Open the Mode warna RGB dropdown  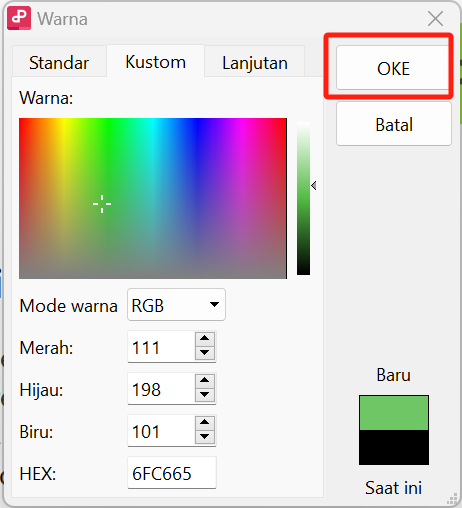click(176, 305)
